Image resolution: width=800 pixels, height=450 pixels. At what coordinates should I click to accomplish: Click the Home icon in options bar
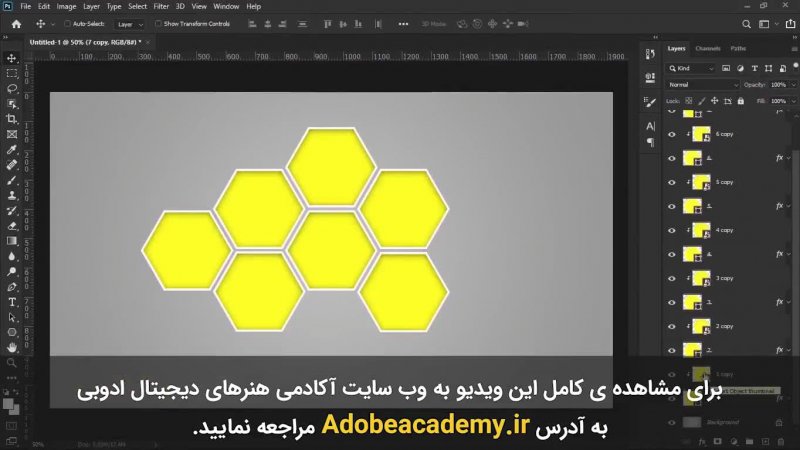point(15,23)
